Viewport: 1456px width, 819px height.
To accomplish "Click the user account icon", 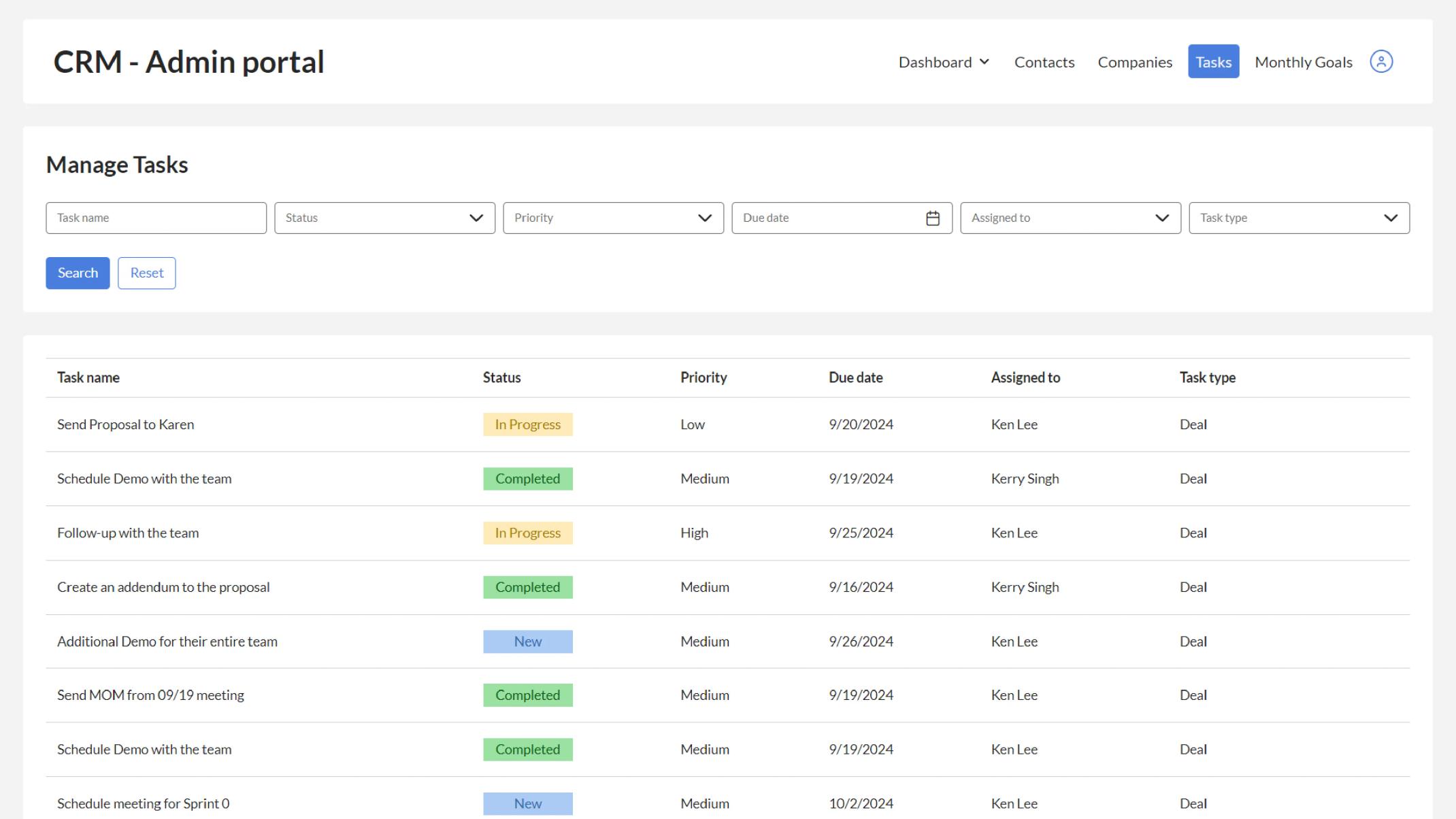I will [x=1381, y=61].
